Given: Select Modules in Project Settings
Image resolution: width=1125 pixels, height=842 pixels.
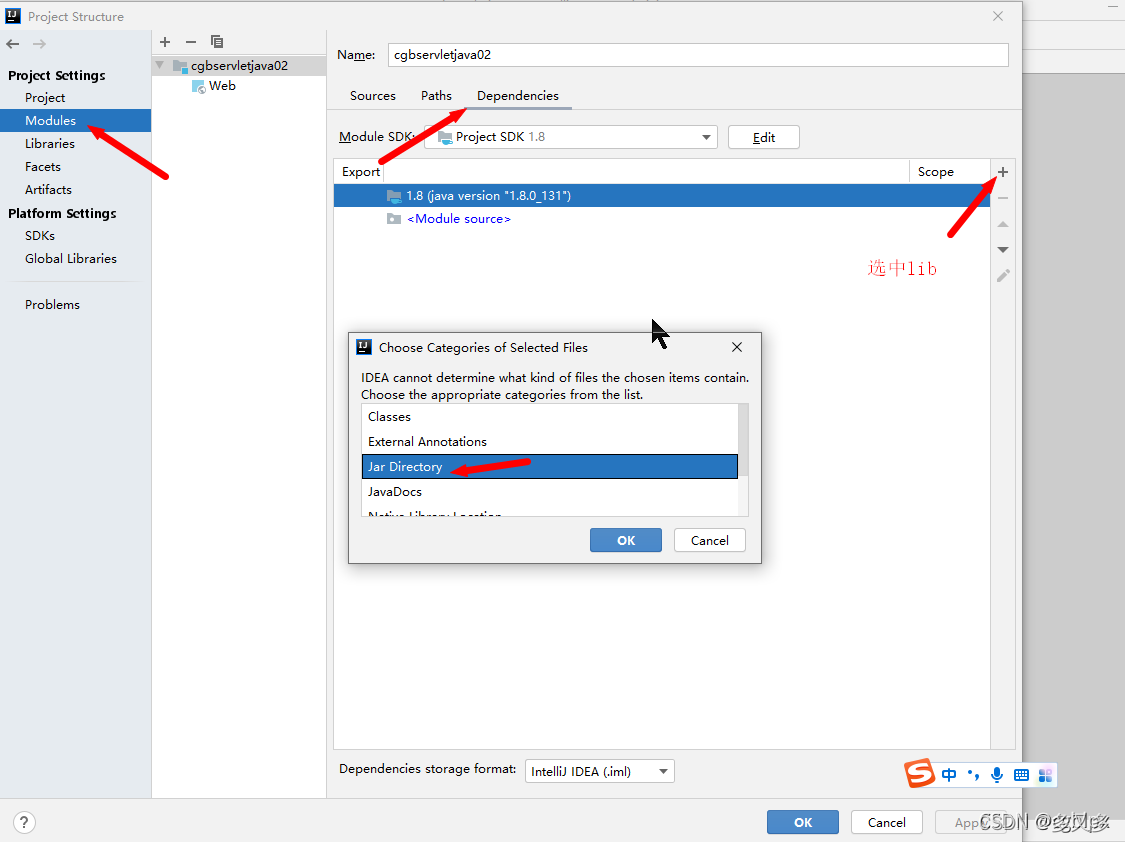Looking at the screenshot, I should coord(75,120).
